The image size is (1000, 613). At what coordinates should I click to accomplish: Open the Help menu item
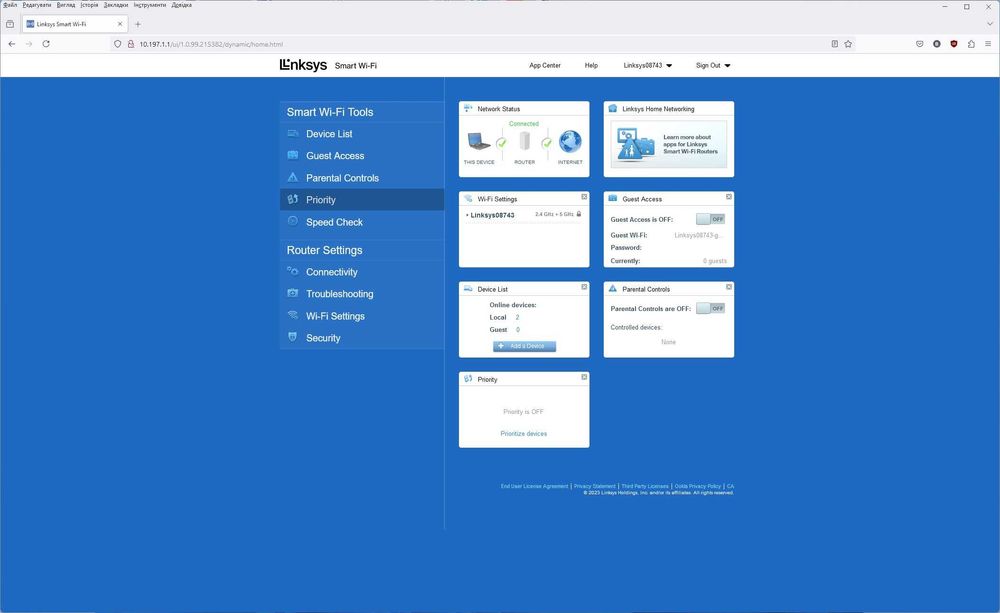click(591, 65)
